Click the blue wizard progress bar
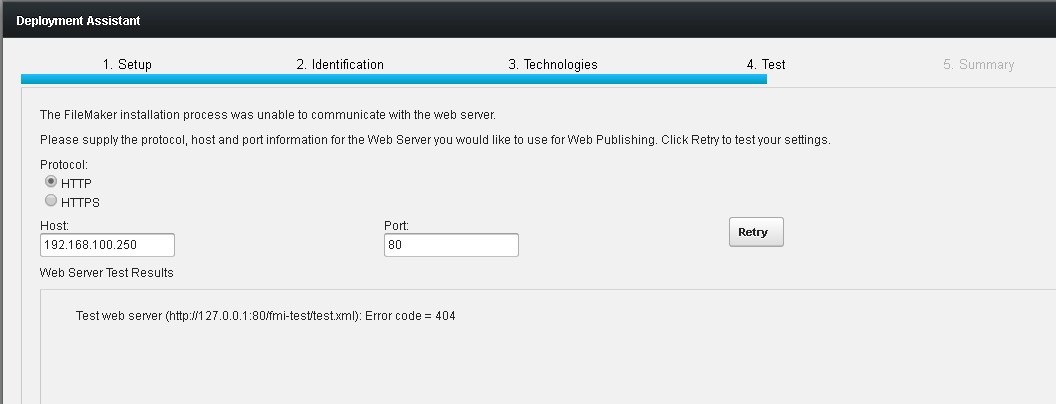Image resolution: width=1056 pixels, height=404 pixels. 394,79
